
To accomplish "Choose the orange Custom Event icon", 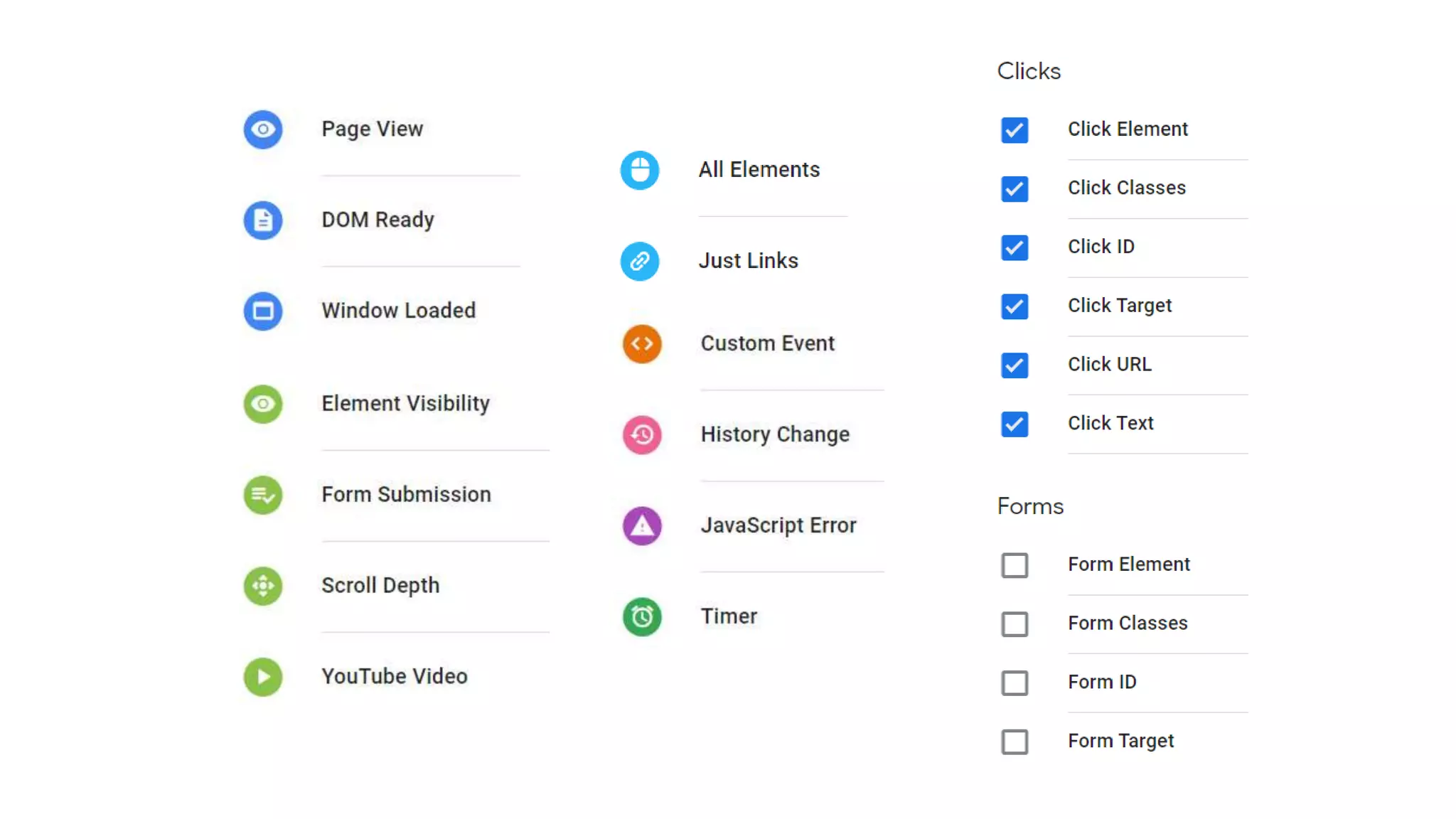I will coord(642,344).
